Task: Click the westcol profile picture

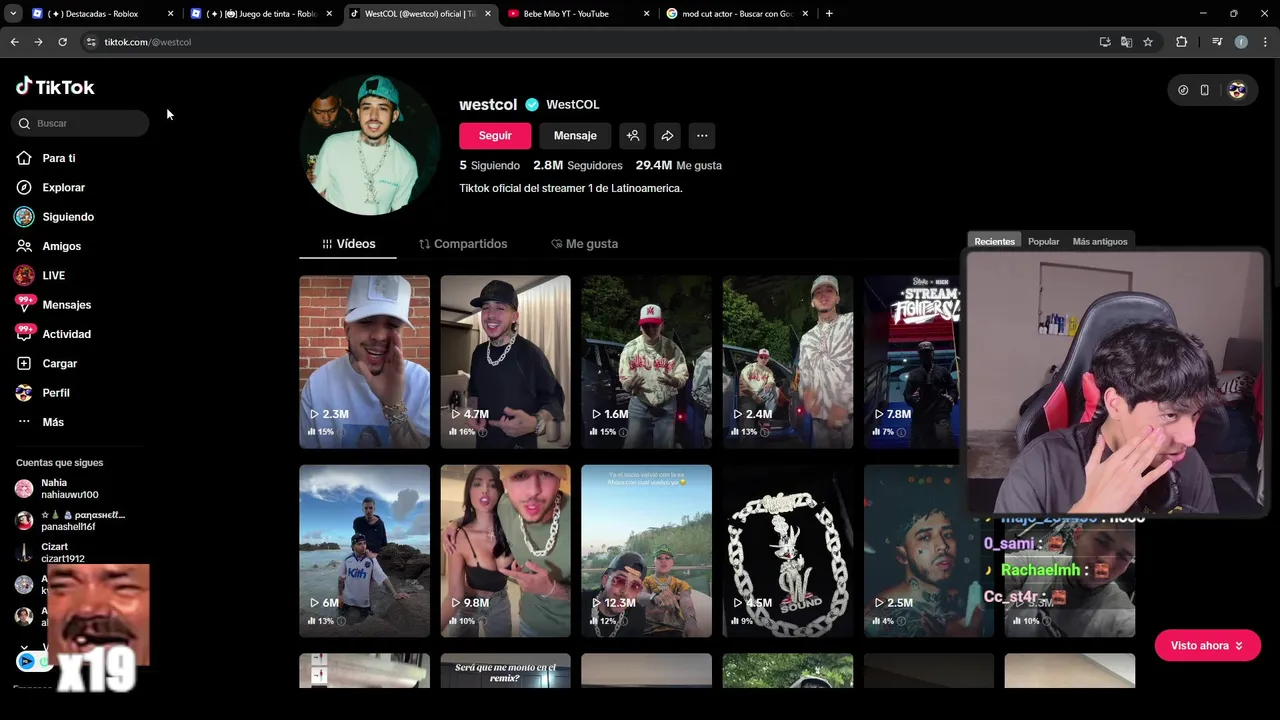Action: pos(370,144)
